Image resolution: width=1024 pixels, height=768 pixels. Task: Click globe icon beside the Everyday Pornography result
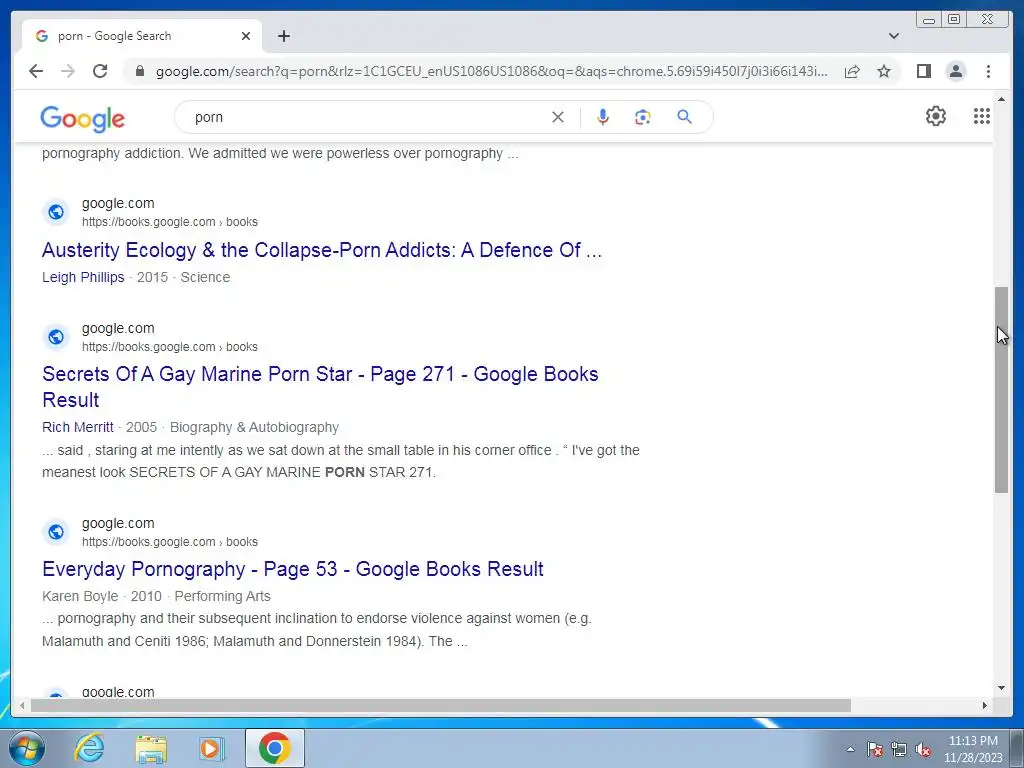click(56, 532)
